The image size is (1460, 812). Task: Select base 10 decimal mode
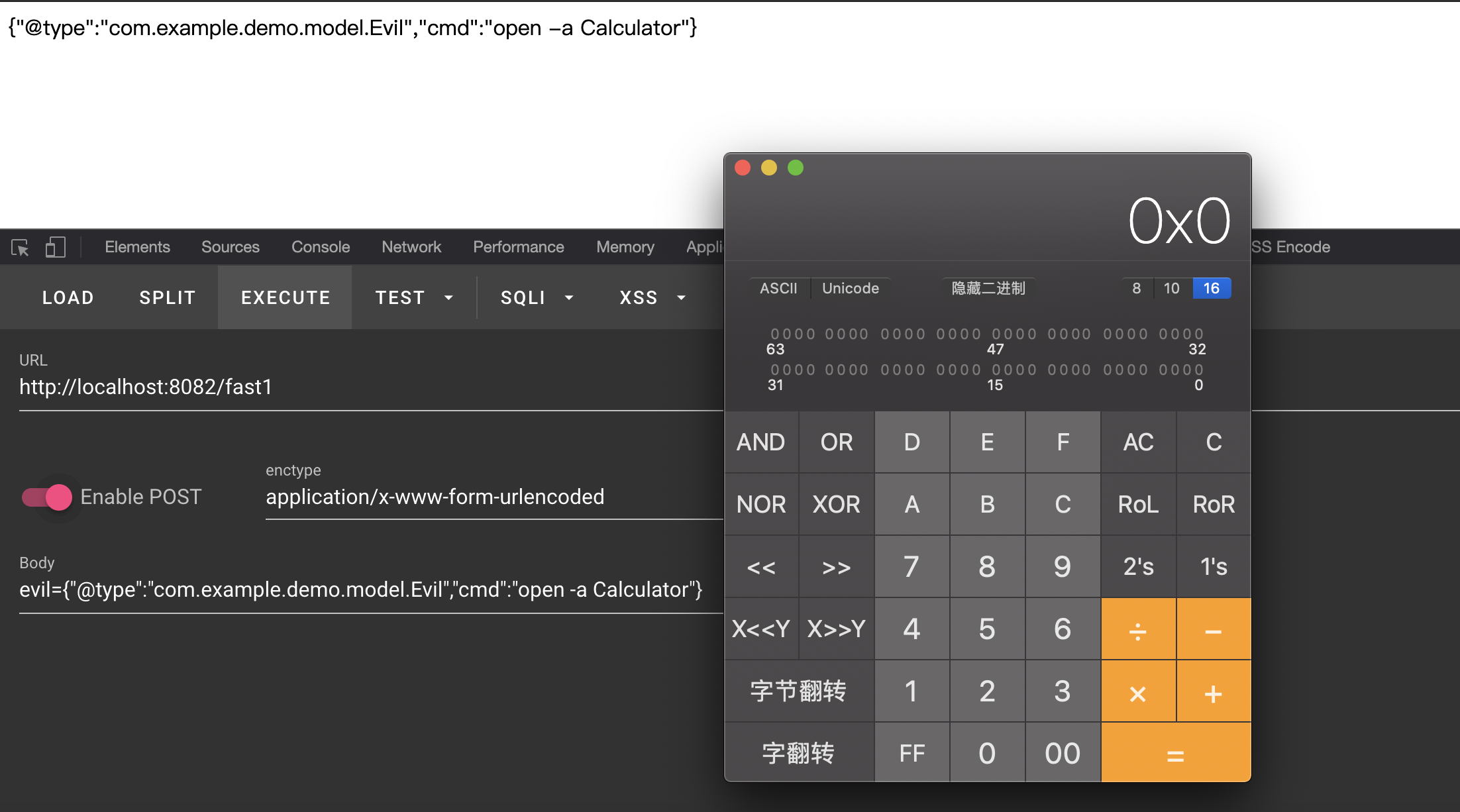coord(1171,288)
